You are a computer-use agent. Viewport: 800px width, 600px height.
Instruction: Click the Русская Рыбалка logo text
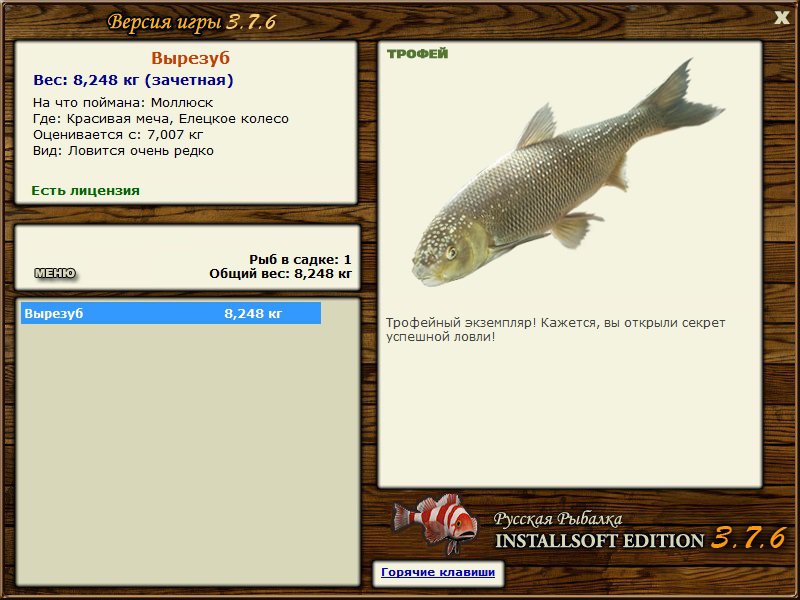558,519
